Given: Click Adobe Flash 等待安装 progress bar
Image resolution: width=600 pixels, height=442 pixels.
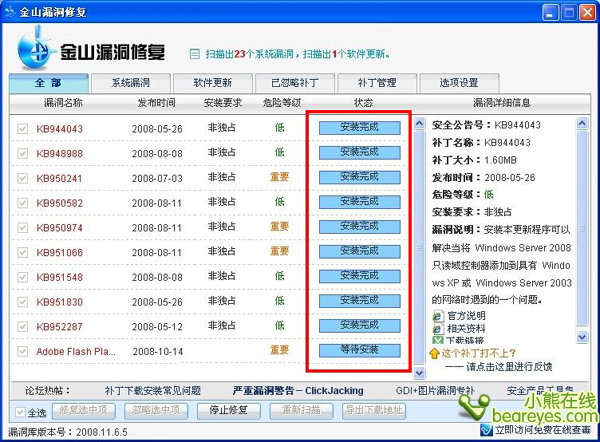Looking at the screenshot, I should pos(360,350).
